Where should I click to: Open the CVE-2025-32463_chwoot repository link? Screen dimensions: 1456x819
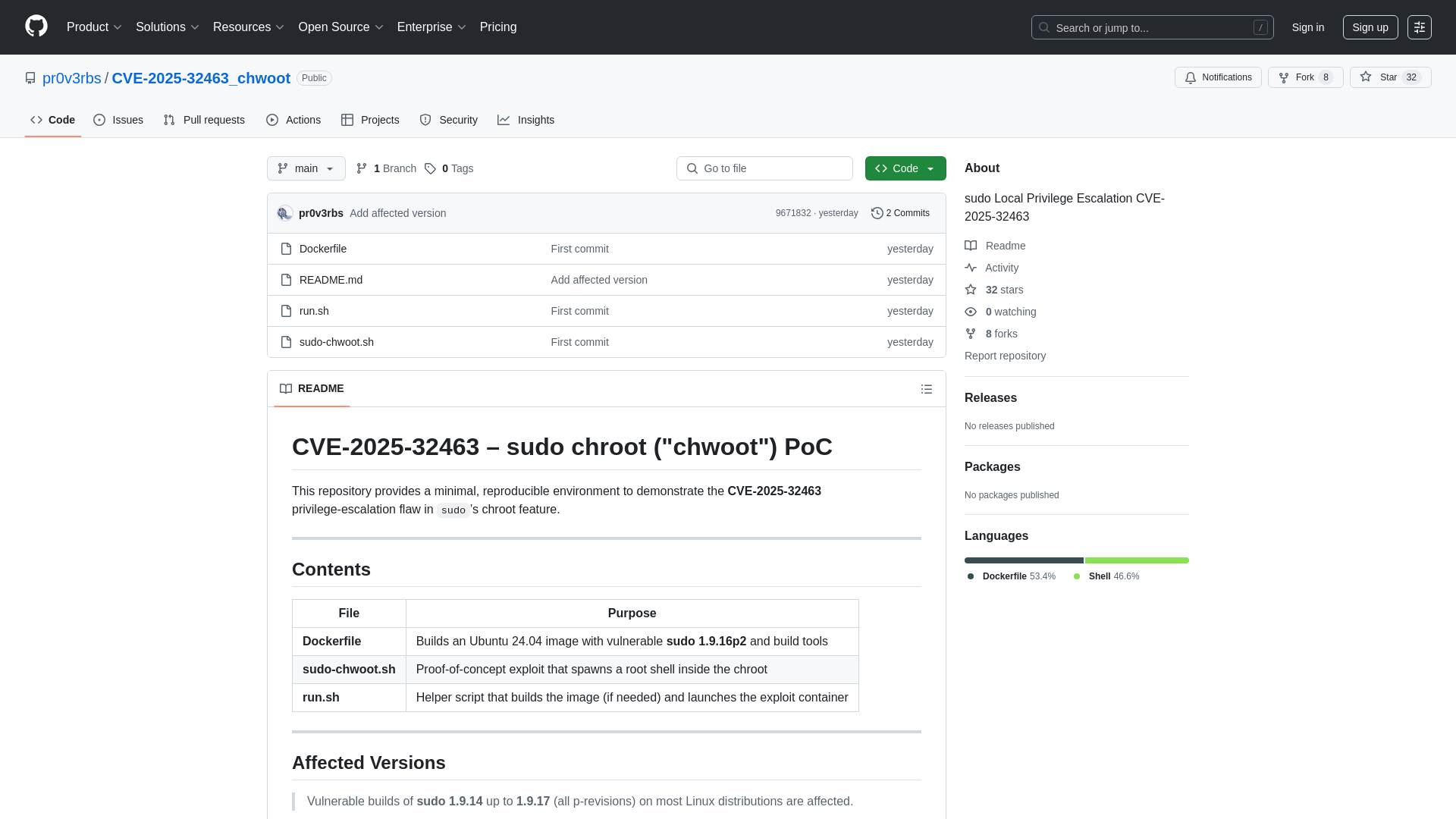click(x=201, y=78)
